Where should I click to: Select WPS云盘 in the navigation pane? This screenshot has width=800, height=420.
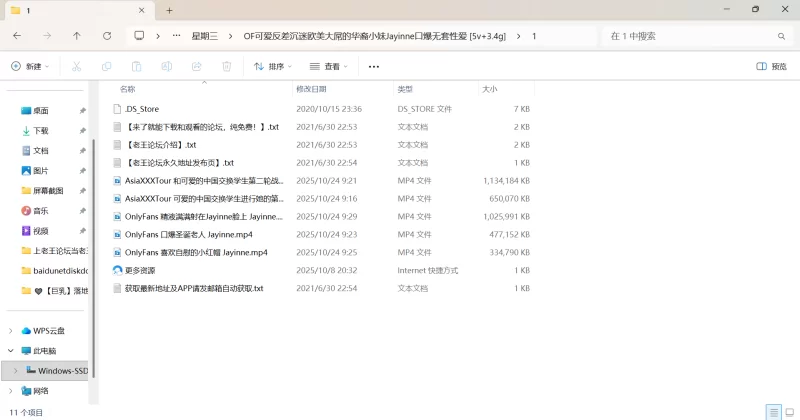click(x=49, y=331)
